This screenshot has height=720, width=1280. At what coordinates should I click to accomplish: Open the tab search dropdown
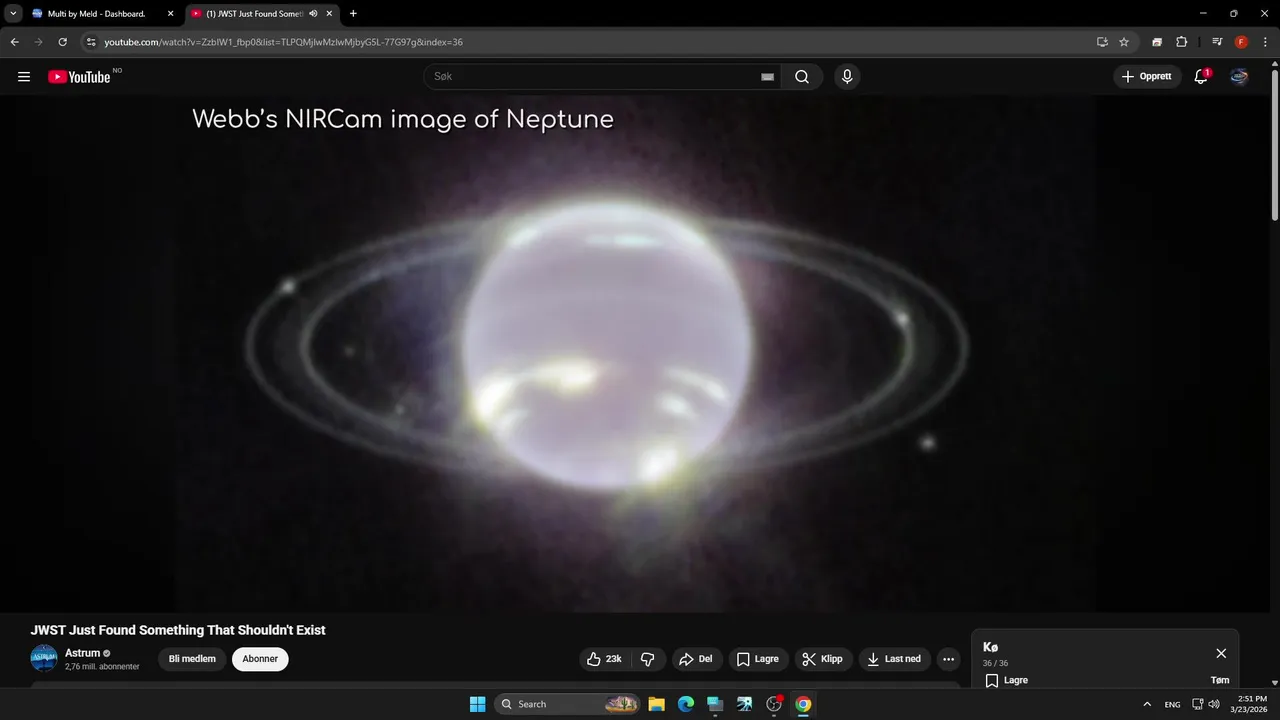(x=13, y=14)
